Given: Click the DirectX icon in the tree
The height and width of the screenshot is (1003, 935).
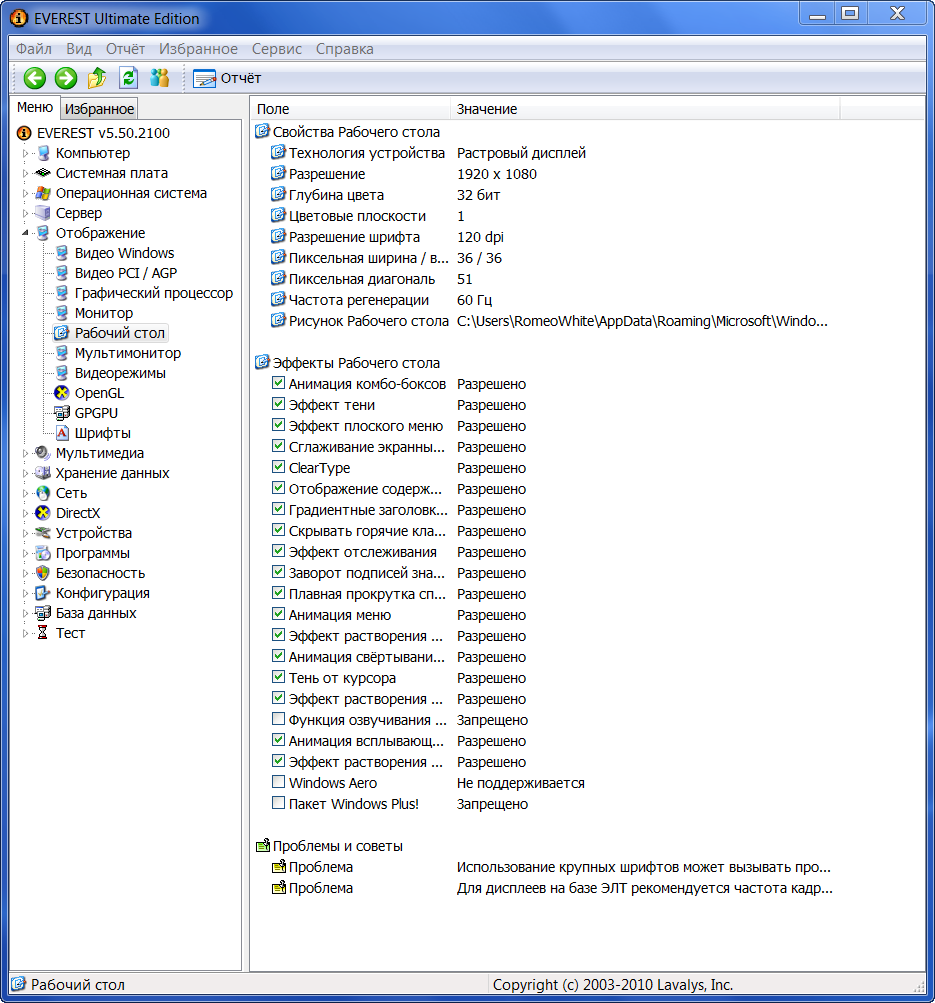Looking at the screenshot, I should 43,513.
